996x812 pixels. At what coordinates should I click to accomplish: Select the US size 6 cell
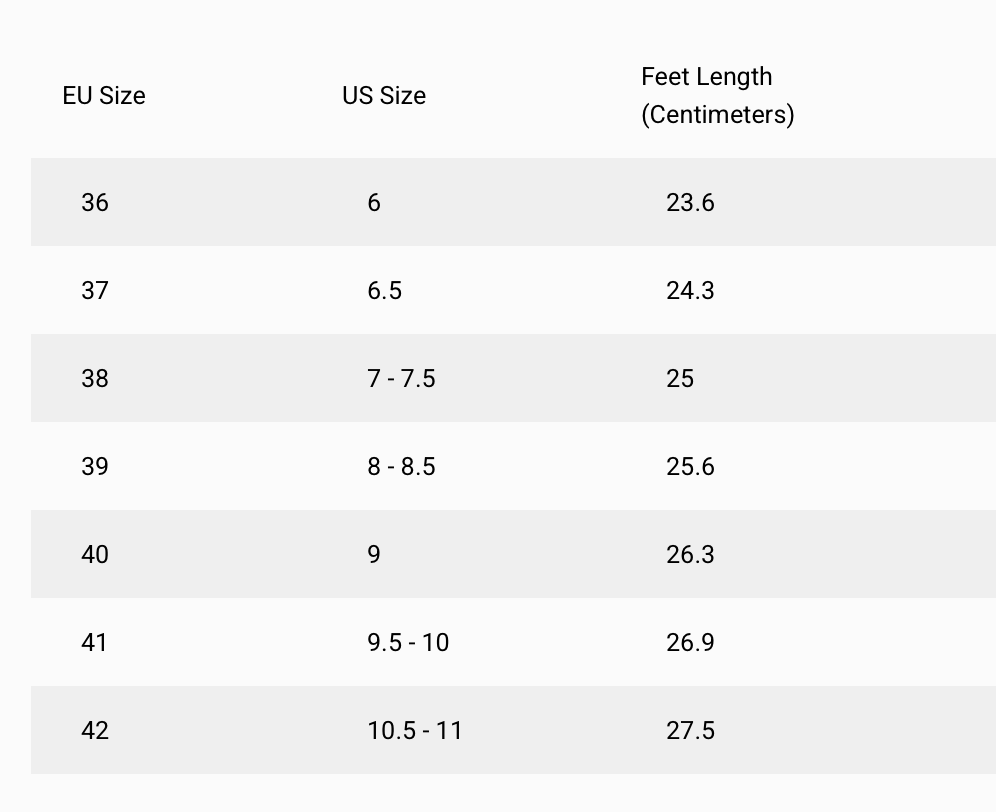click(374, 203)
